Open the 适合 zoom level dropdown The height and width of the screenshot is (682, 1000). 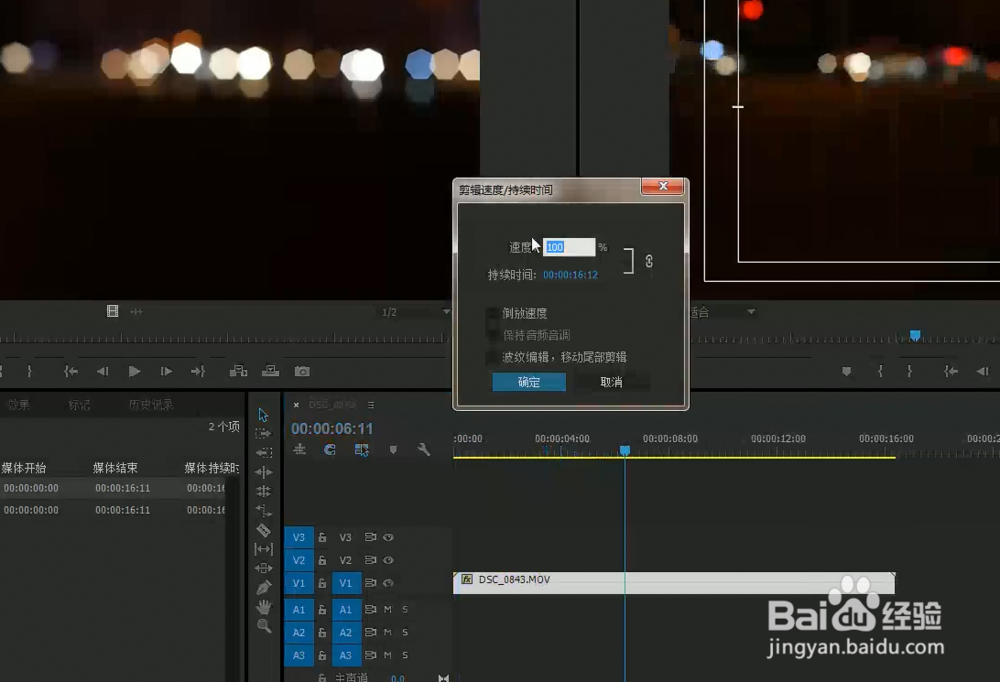(x=723, y=312)
